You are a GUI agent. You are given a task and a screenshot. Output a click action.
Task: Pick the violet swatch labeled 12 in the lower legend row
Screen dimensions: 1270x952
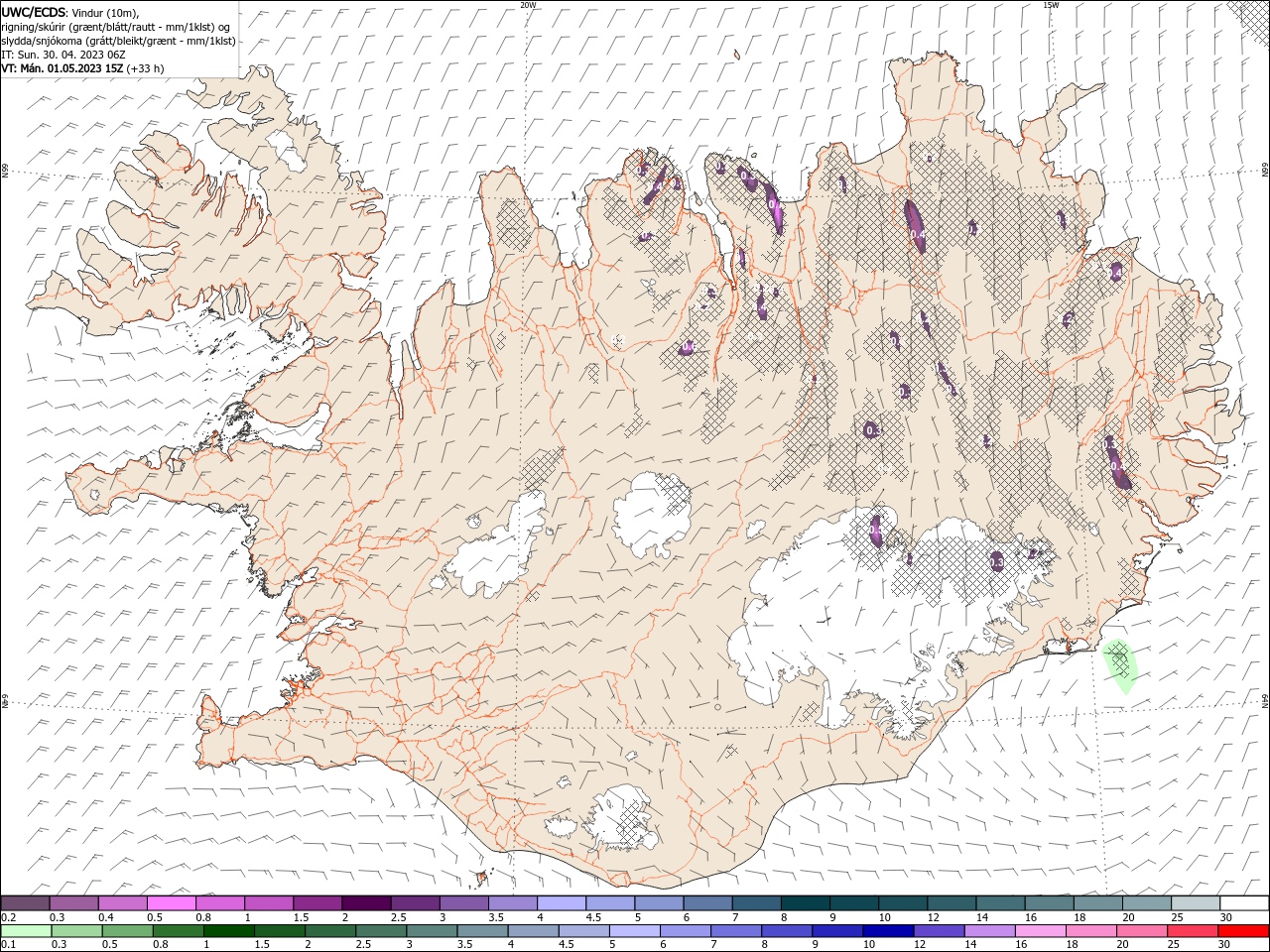939,930
